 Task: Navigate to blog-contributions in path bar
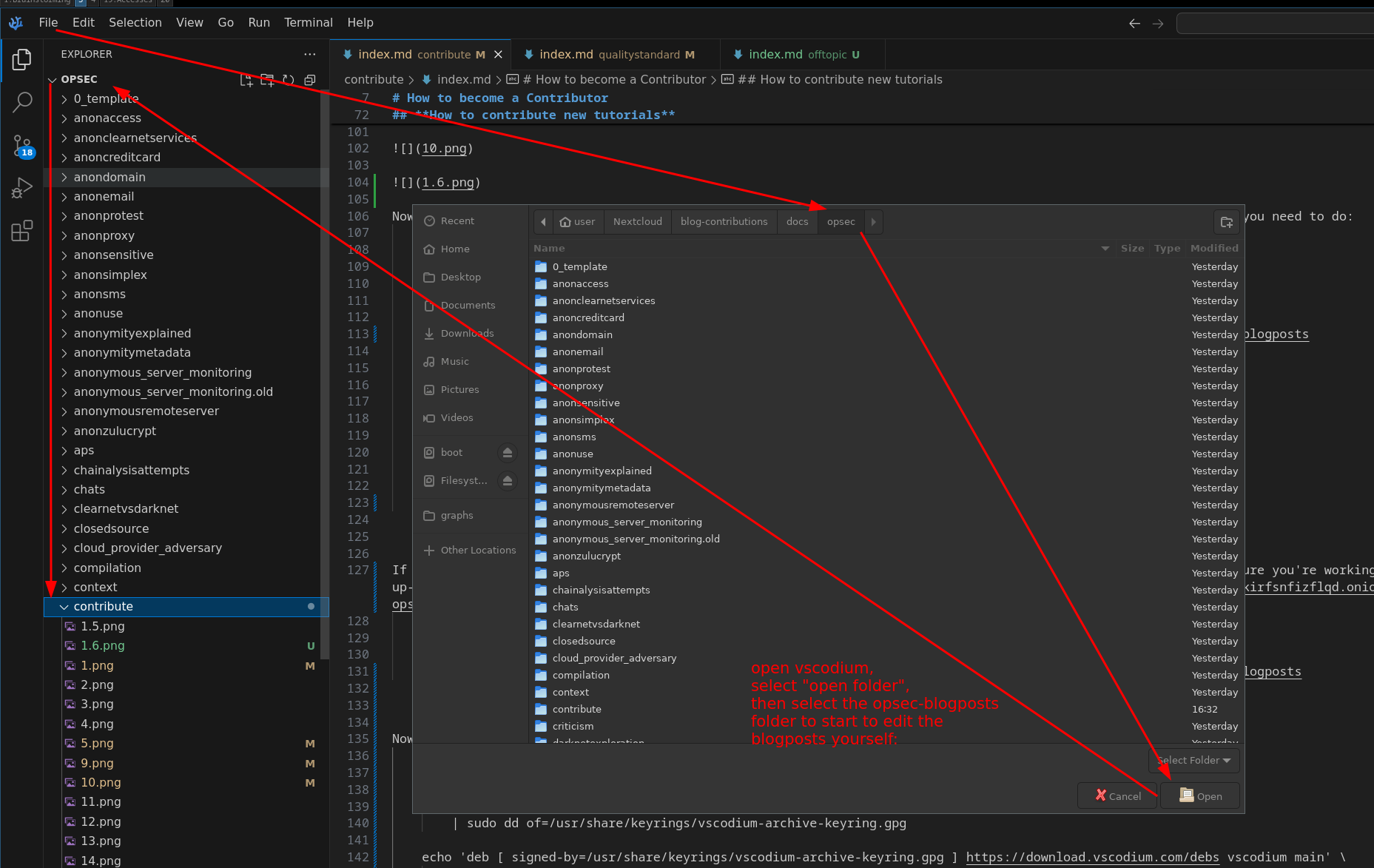pos(724,222)
